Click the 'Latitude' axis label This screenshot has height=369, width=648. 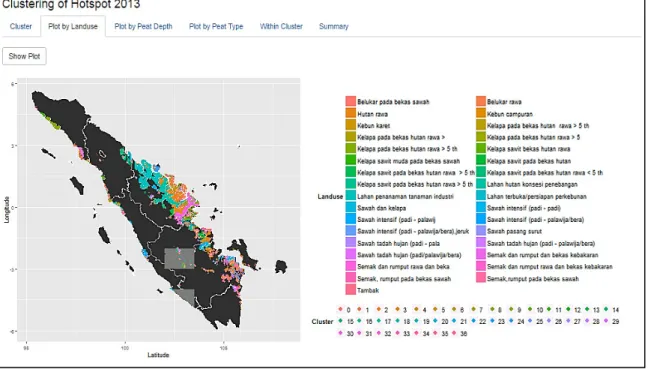tap(158, 355)
